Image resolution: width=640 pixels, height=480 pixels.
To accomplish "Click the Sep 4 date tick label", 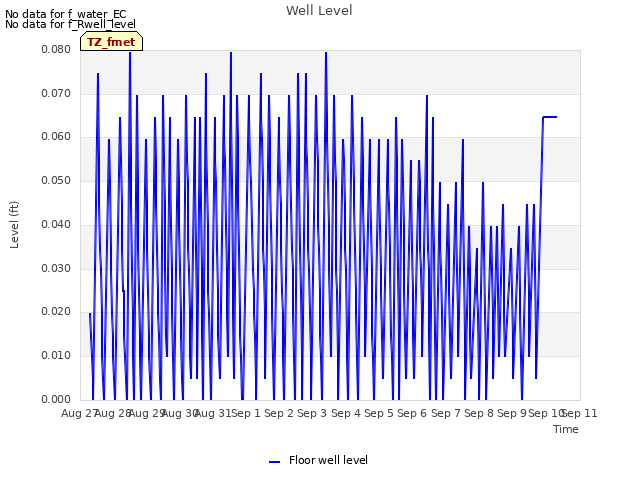I will (x=346, y=413).
